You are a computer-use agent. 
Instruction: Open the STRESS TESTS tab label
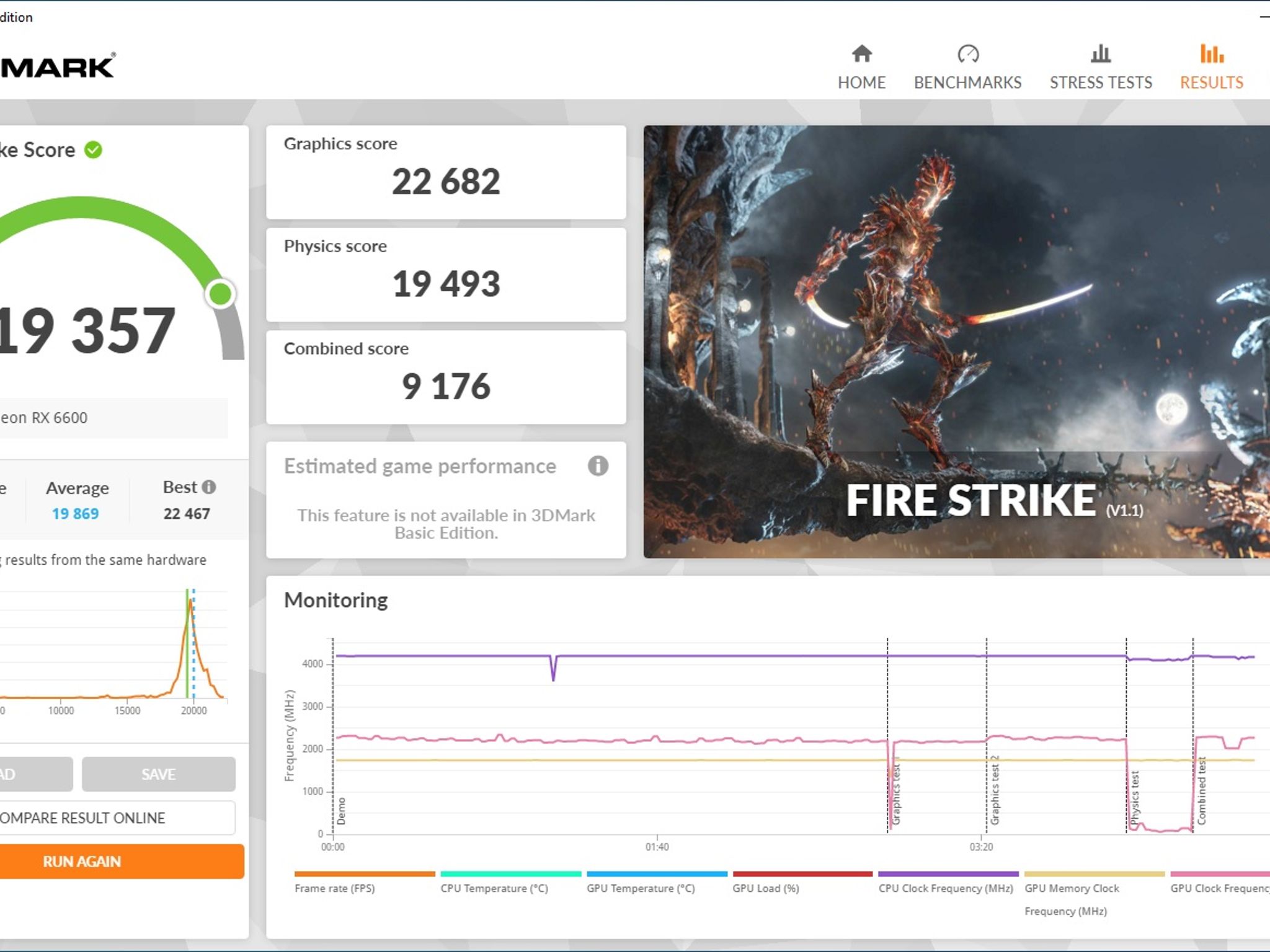coord(1101,82)
